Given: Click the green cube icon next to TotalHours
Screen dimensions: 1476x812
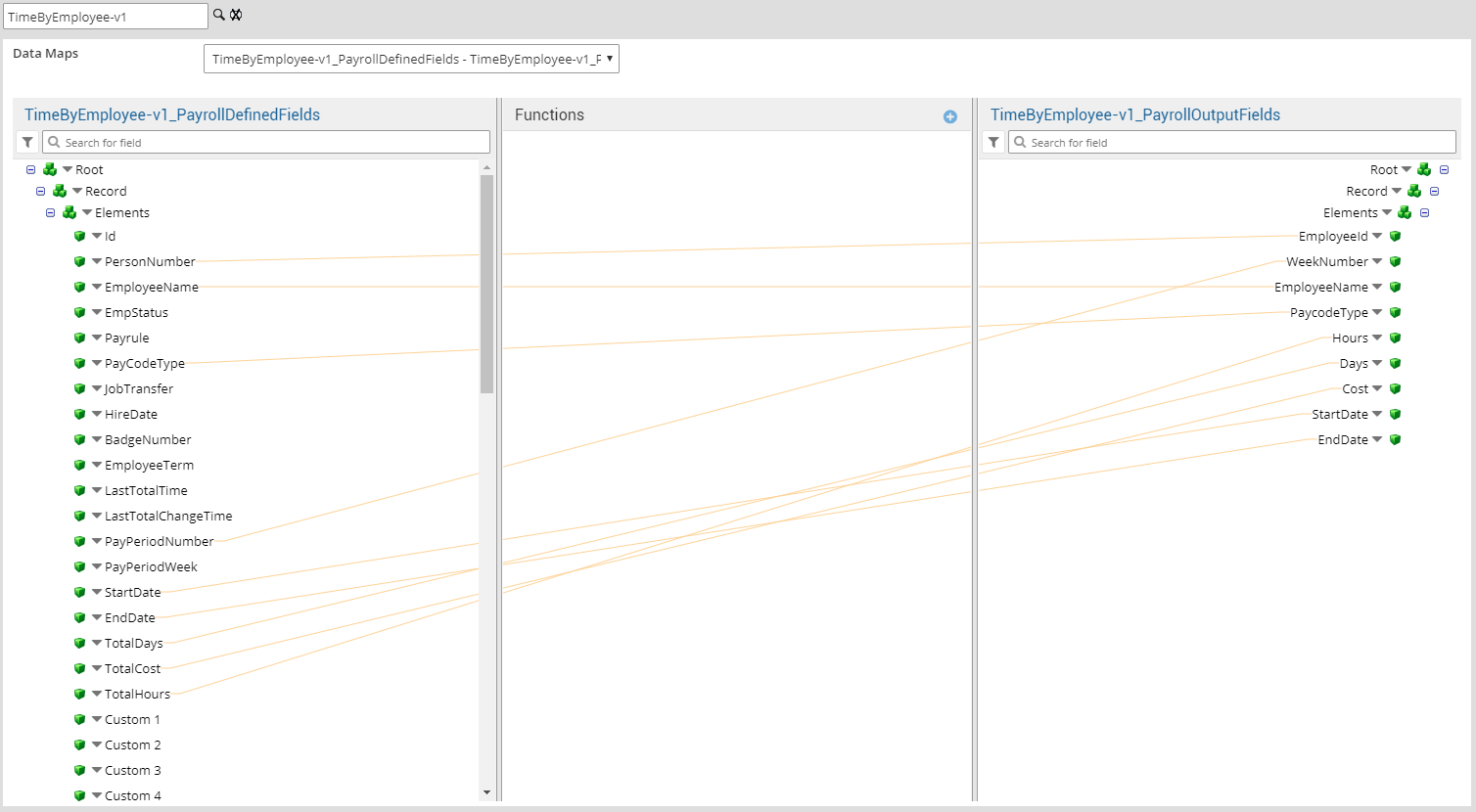Looking at the screenshot, I should (x=80, y=694).
